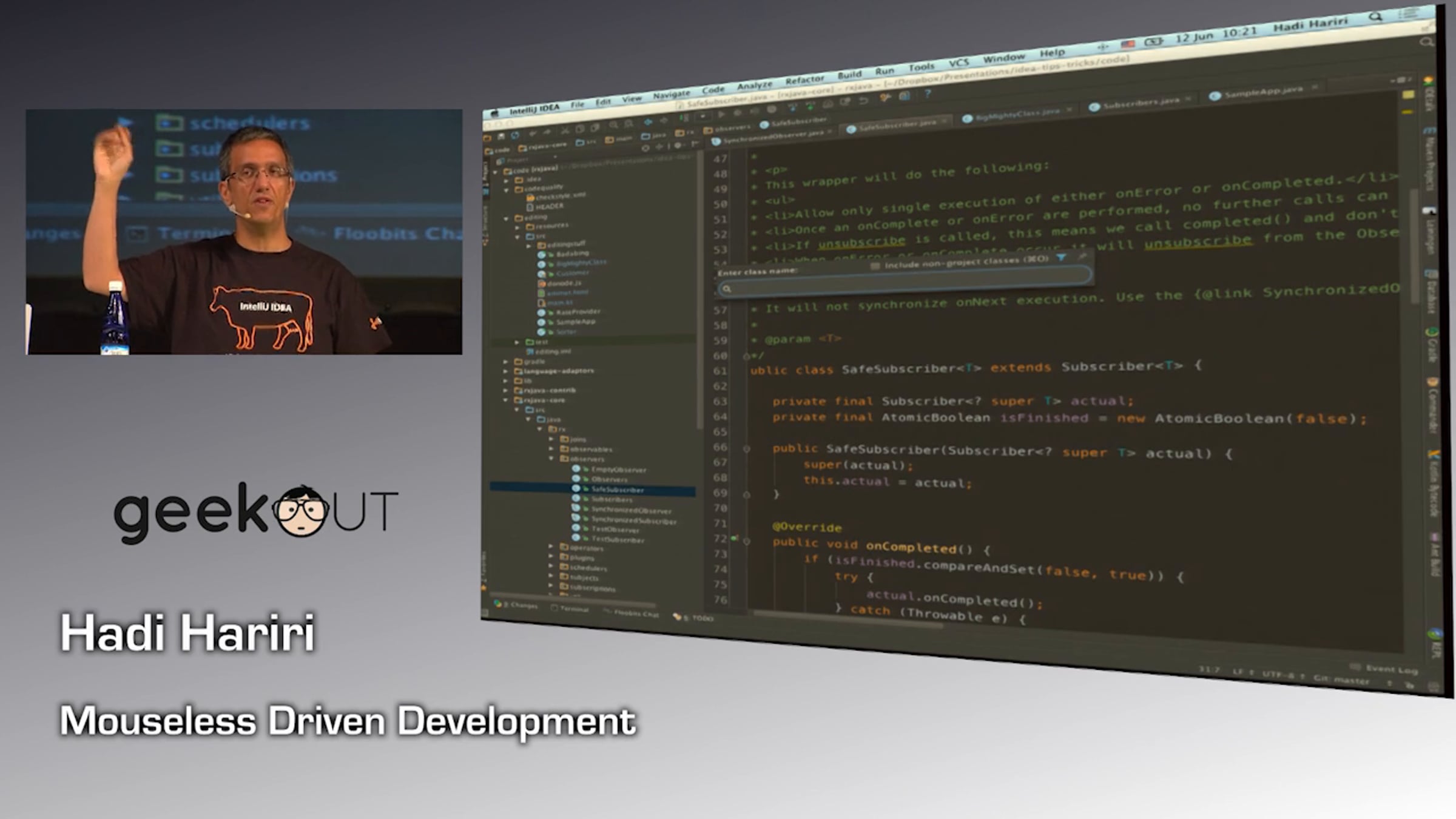The width and height of the screenshot is (1456, 819).
Task: Check the battery status icon in menu bar
Action: click(1153, 41)
